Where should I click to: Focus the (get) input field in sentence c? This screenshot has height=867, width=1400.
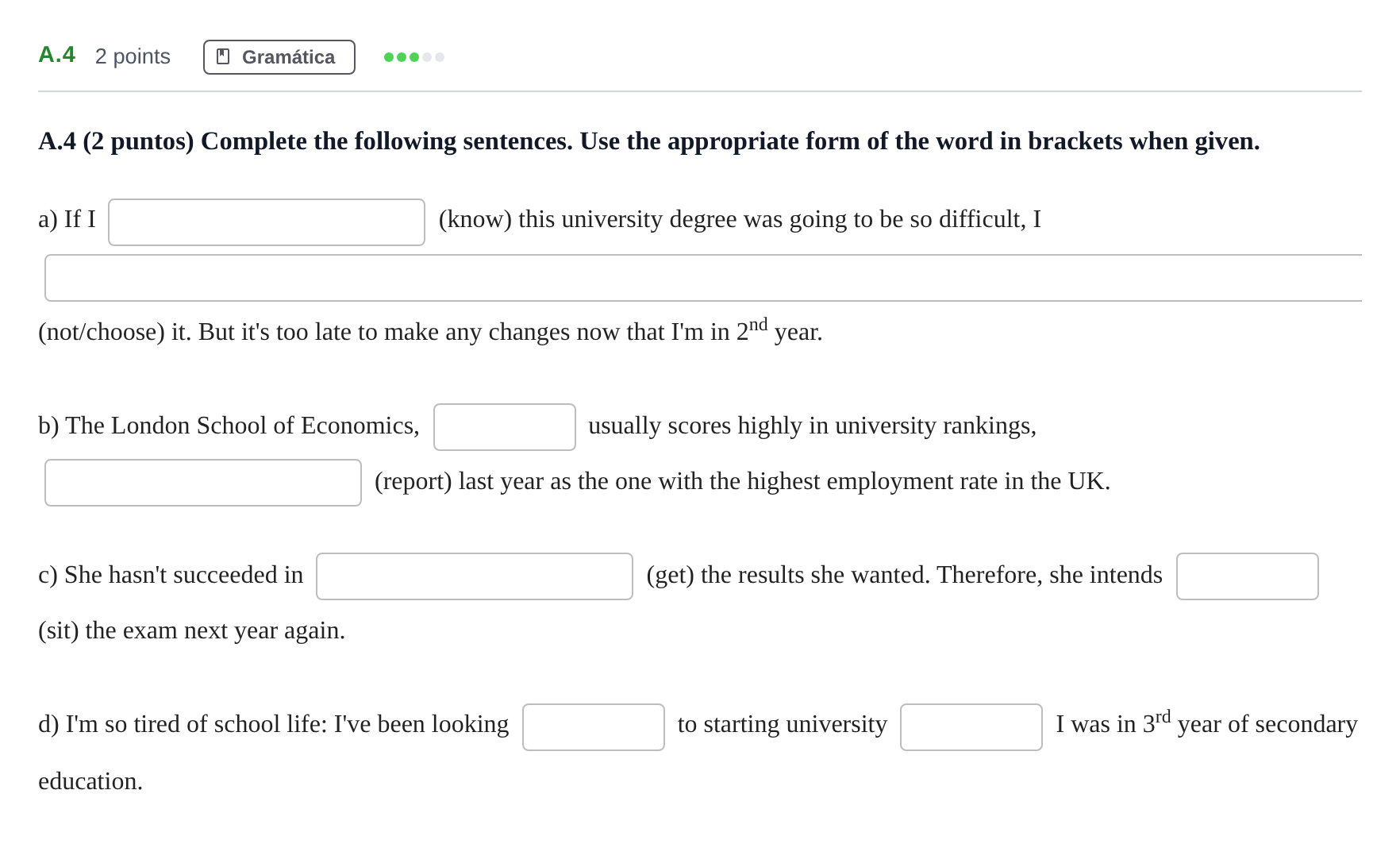[x=475, y=576]
